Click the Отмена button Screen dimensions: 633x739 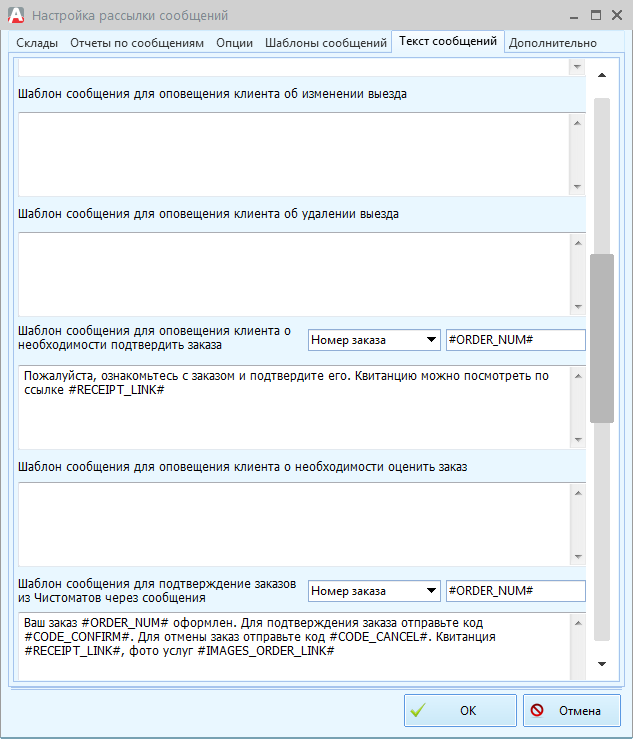572,710
